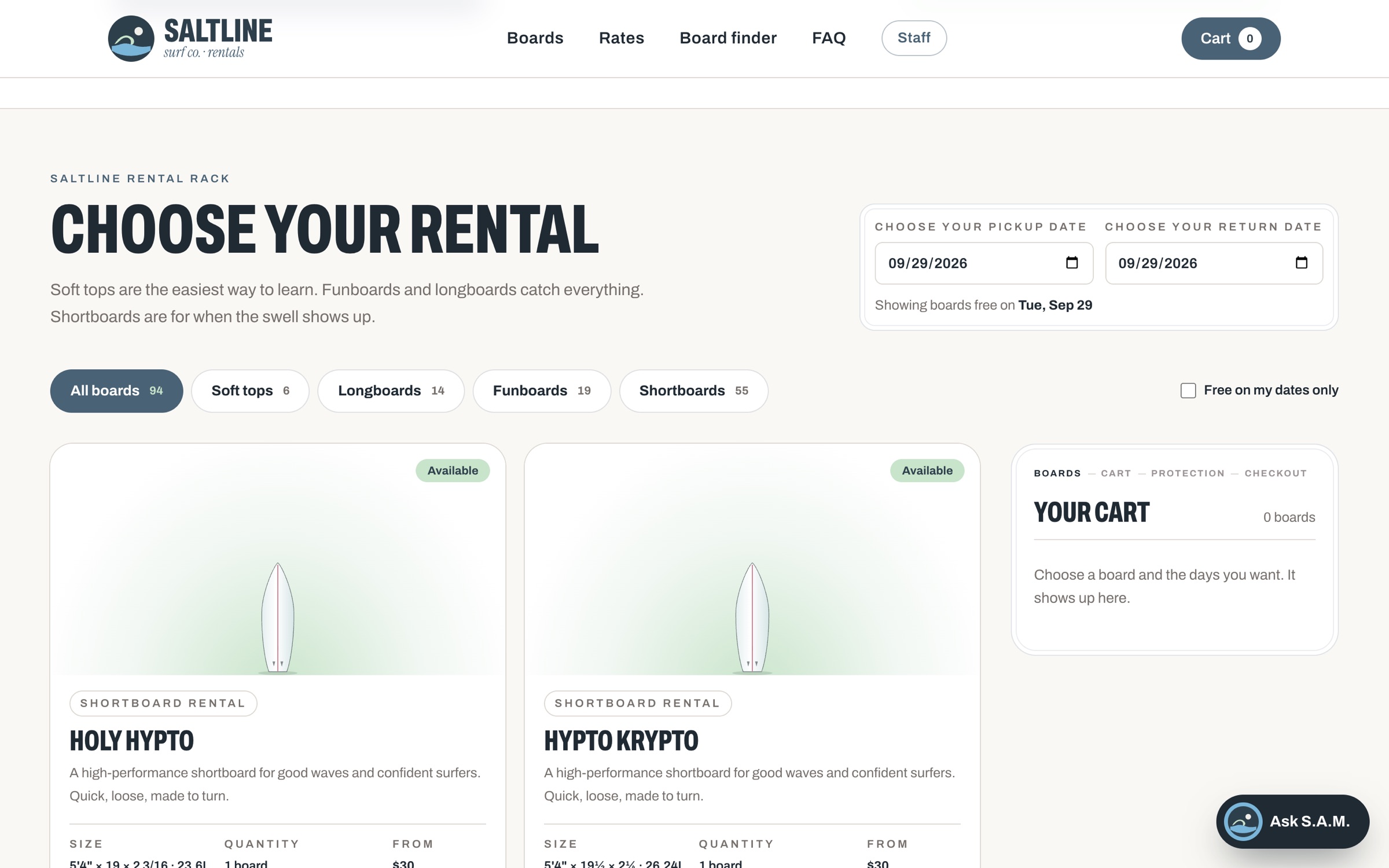
Task: Open the Boards nav link
Action: pyautogui.click(x=535, y=38)
